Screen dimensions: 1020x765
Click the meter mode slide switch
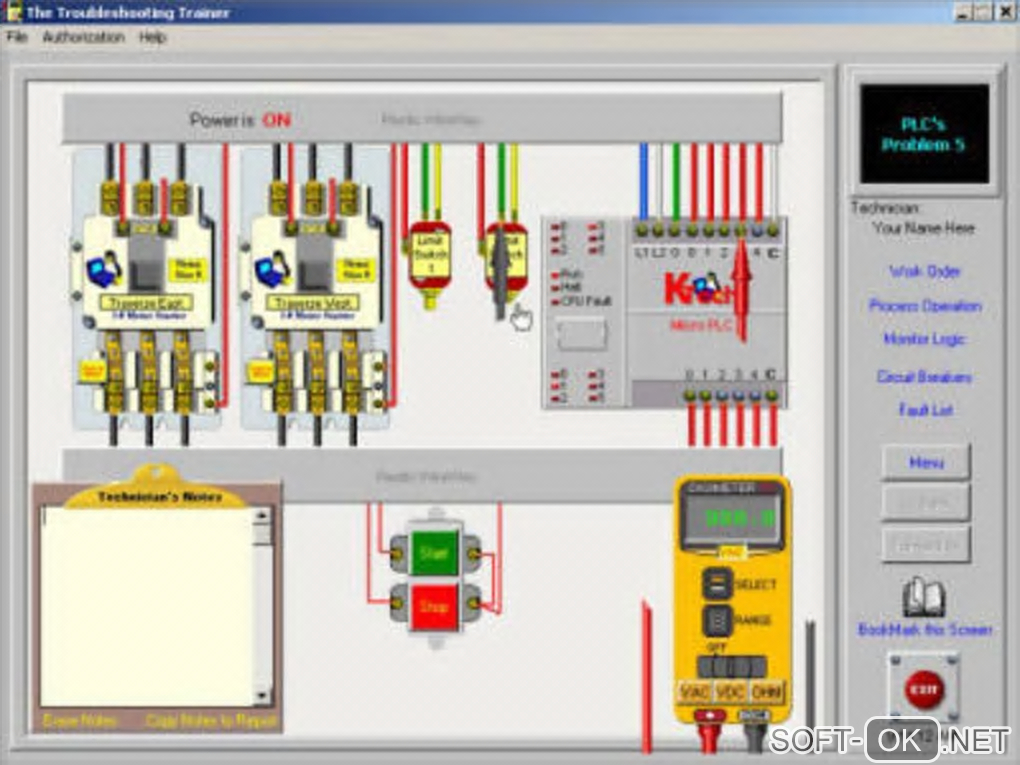click(x=732, y=667)
